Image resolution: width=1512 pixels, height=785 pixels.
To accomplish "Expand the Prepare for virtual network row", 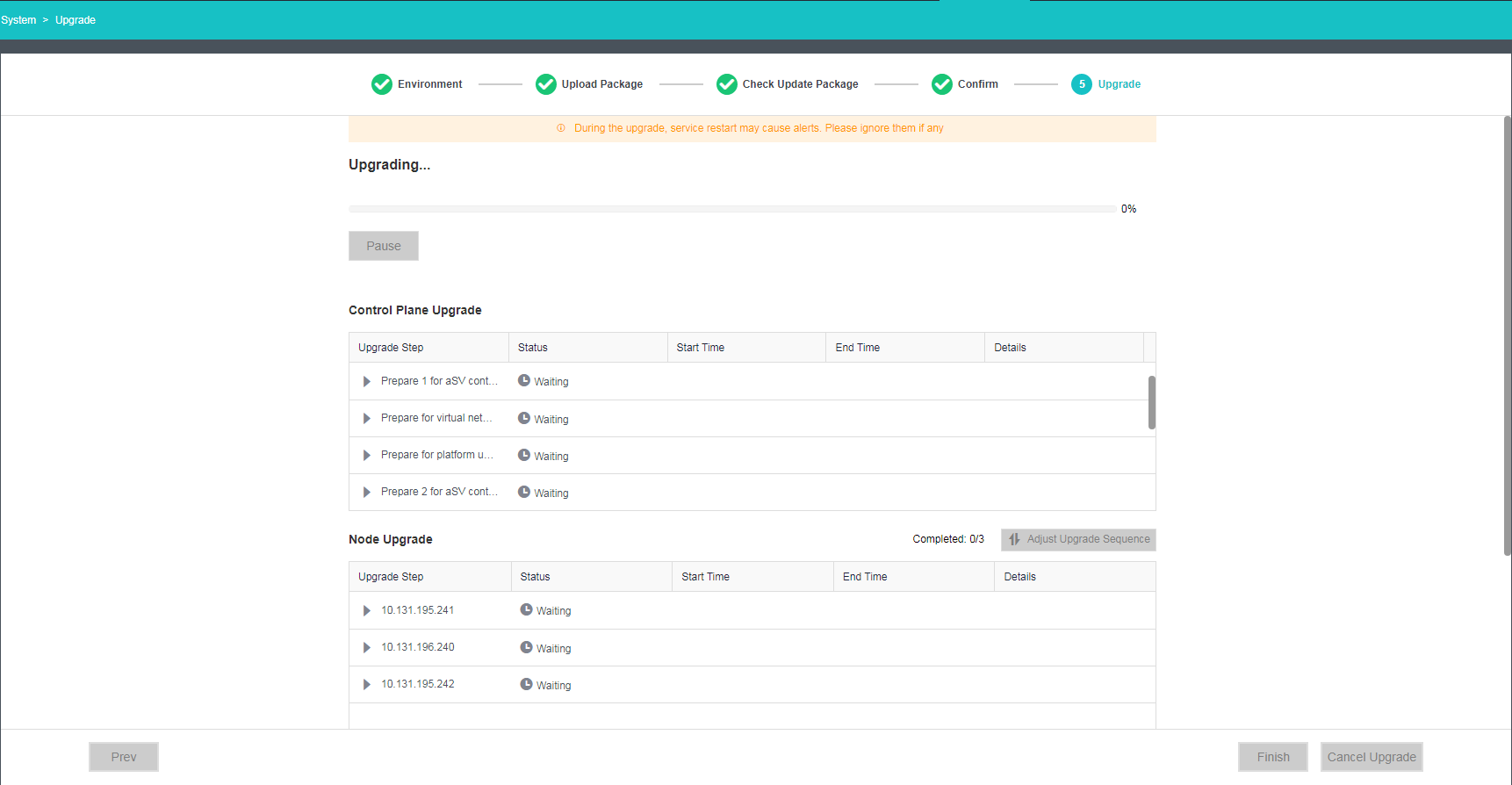I will (x=367, y=418).
